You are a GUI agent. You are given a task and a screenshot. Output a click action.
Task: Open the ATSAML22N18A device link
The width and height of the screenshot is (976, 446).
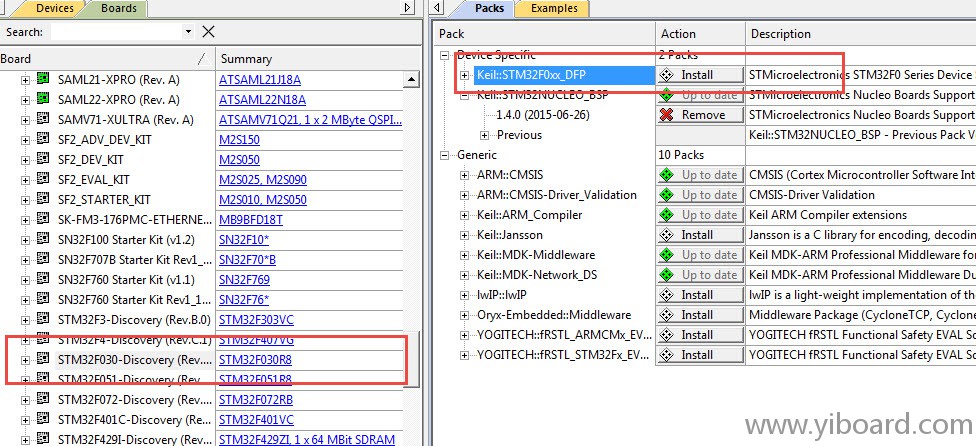[262, 100]
